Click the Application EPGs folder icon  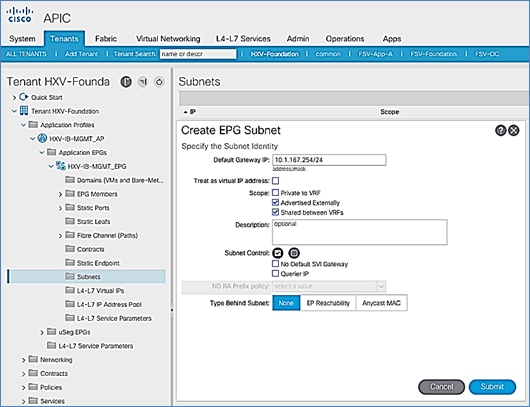(51, 152)
